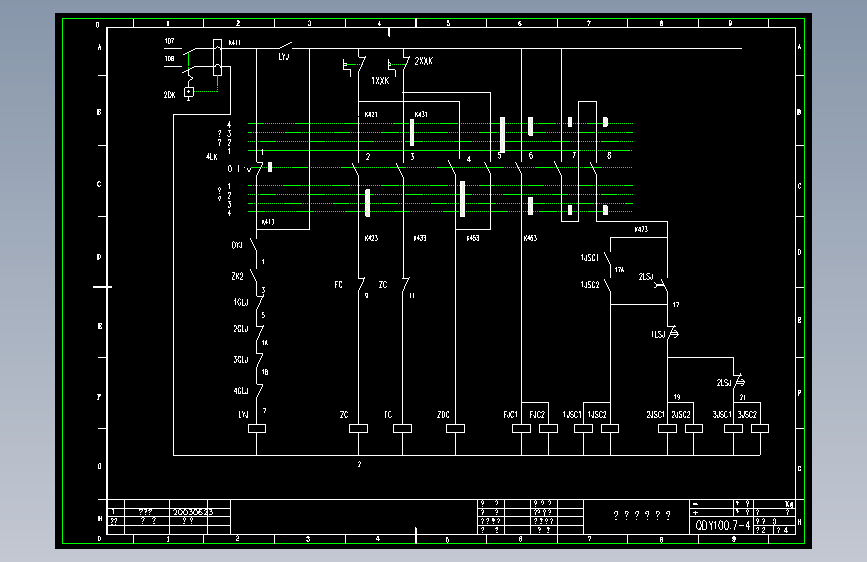Click the FC contact label mid-drawing
This screenshot has width=867, height=562.
(338, 284)
